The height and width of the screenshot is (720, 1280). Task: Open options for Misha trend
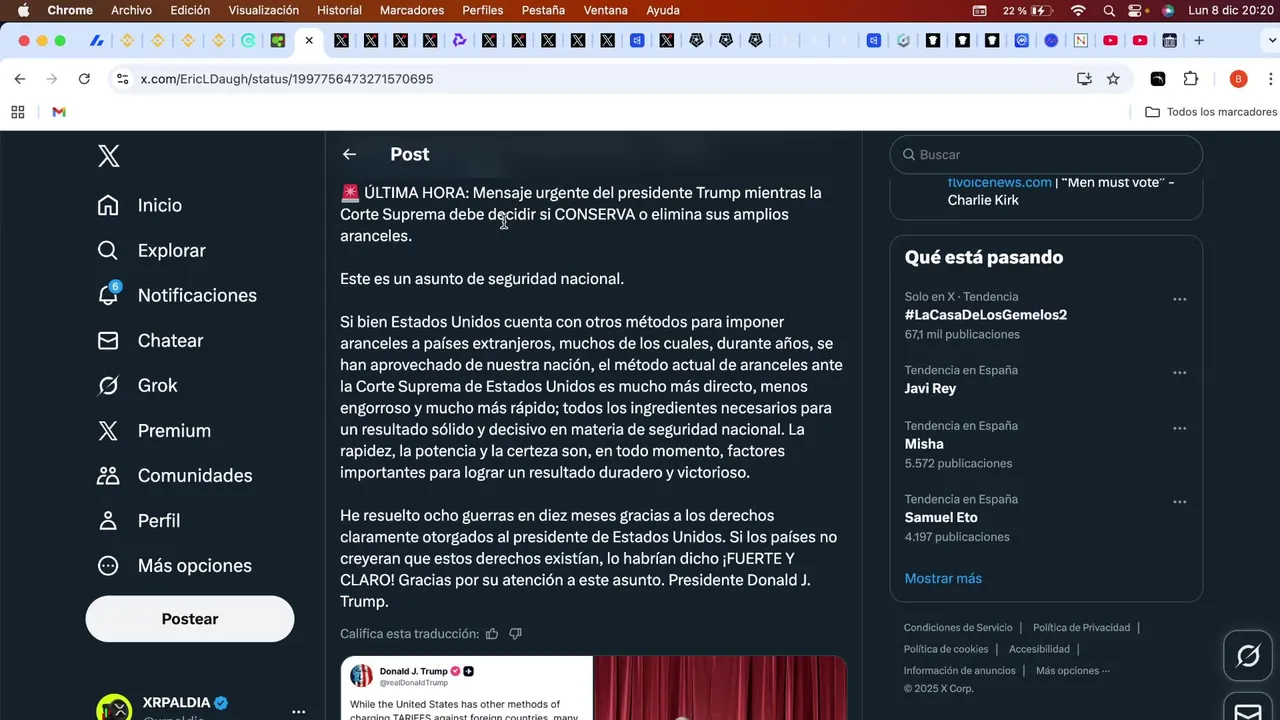(x=1180, y=428)
